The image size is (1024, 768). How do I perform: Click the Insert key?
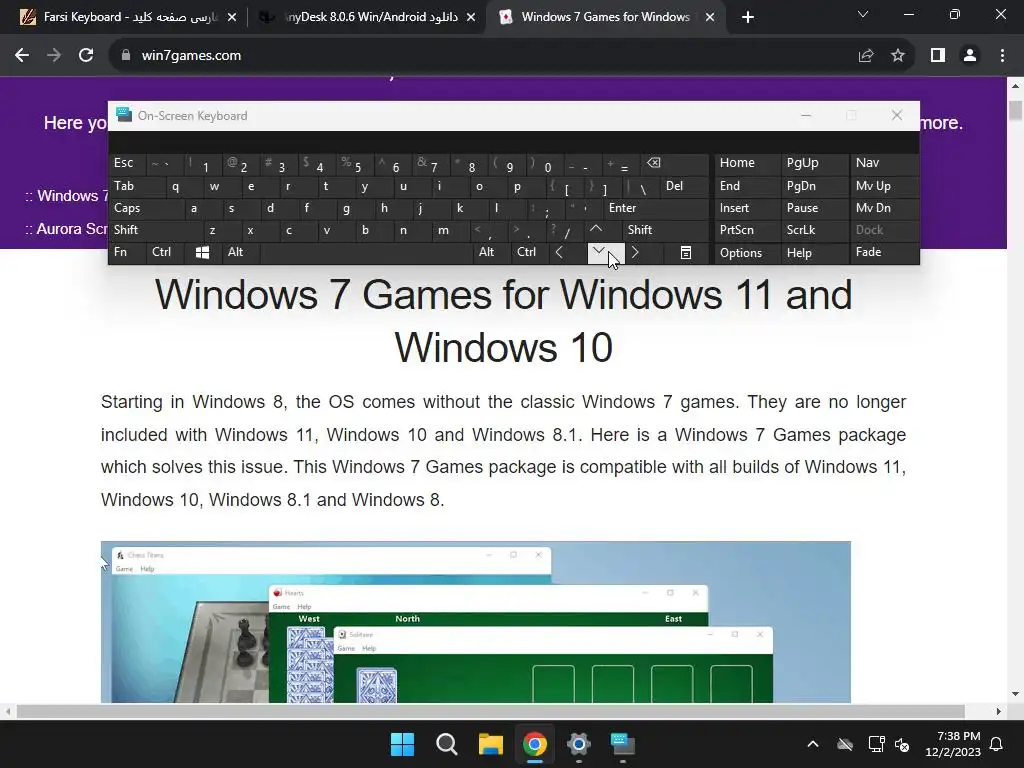point(747,208)
